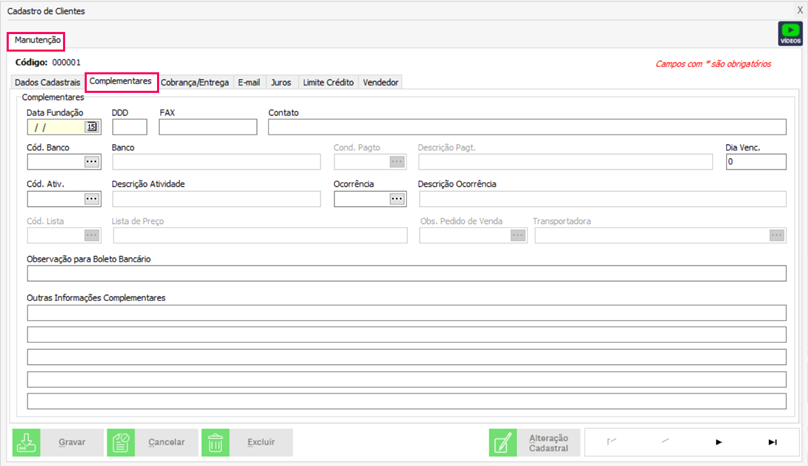Click the Excluir trash button

247,442
